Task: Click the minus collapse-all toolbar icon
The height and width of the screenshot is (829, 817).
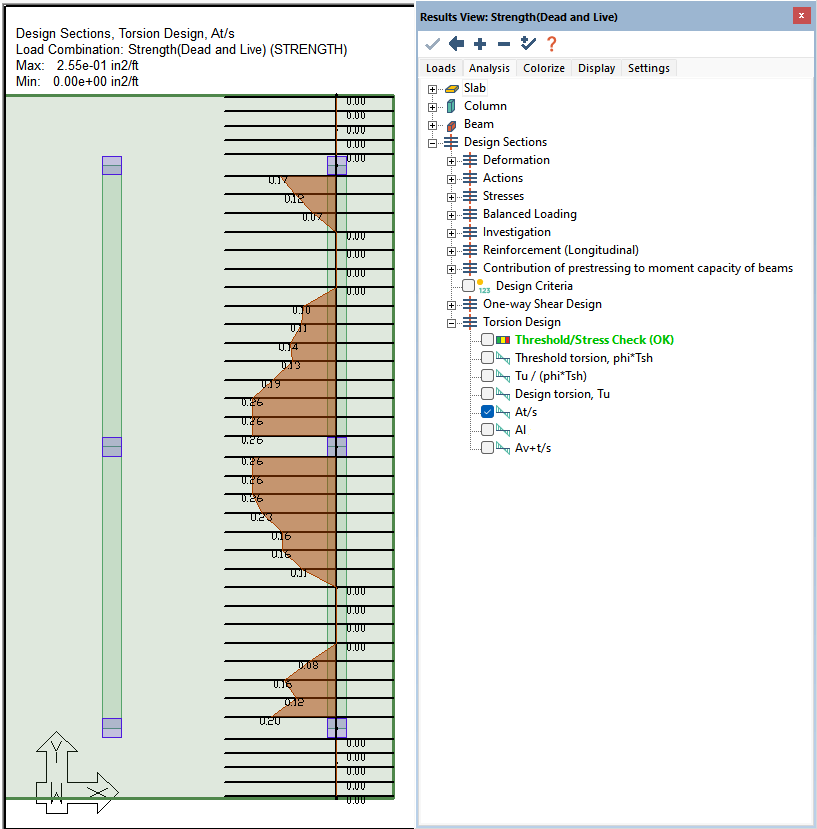Action: pyautogui.click(x=504, y=43)
